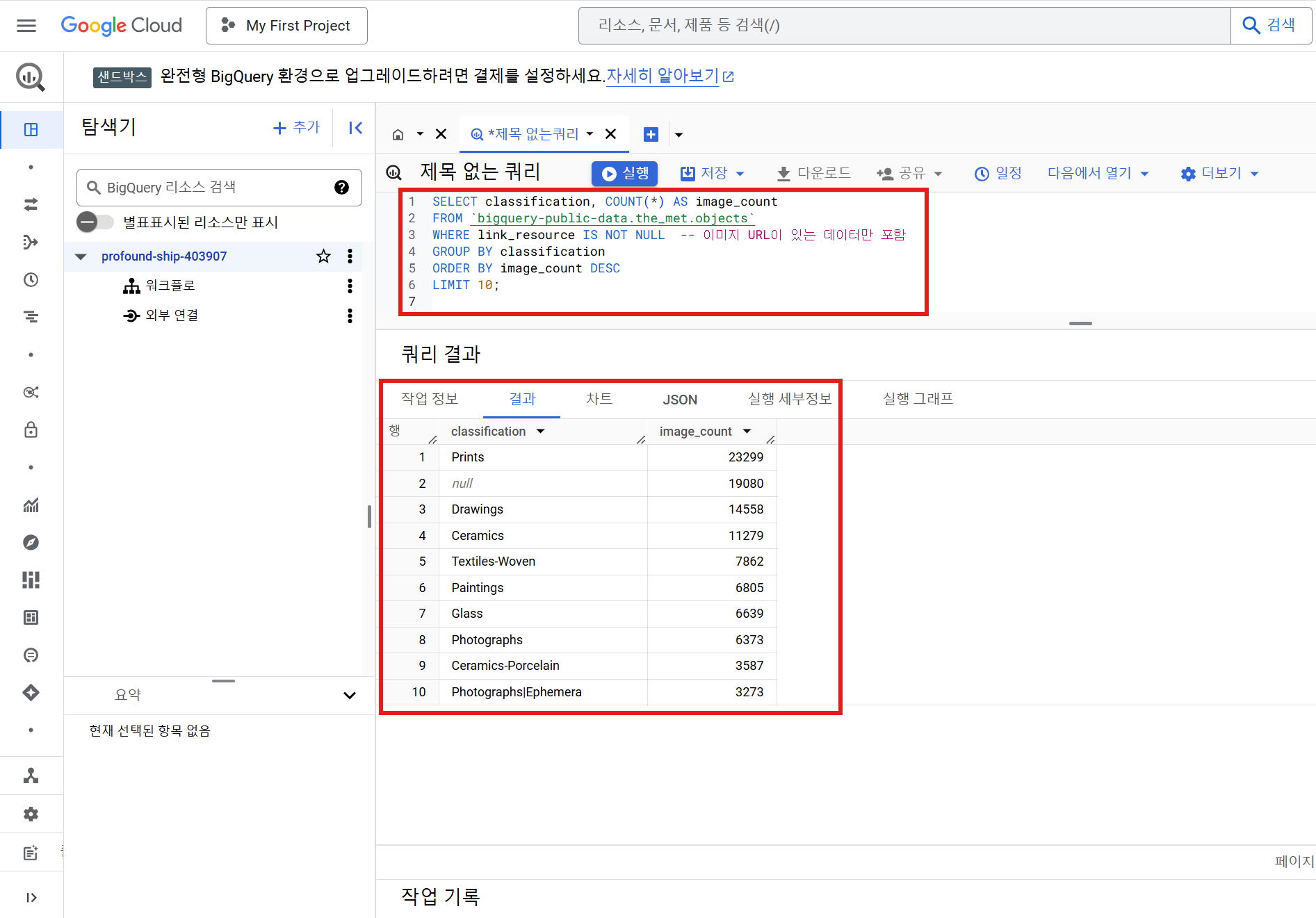This screenshot has width=1316, height=918.
Task: Click the Prints result cell
Action: pos(543,457)
